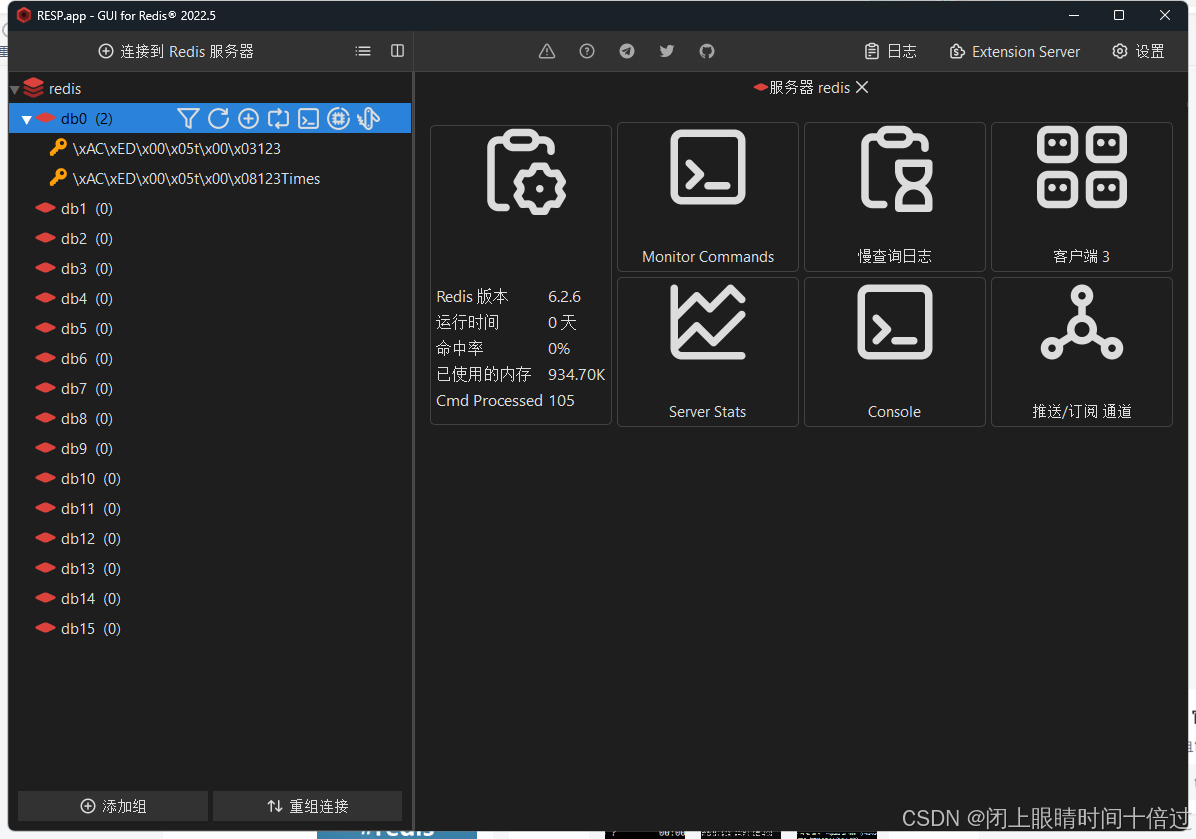Collapse the db0 database node

26,120
